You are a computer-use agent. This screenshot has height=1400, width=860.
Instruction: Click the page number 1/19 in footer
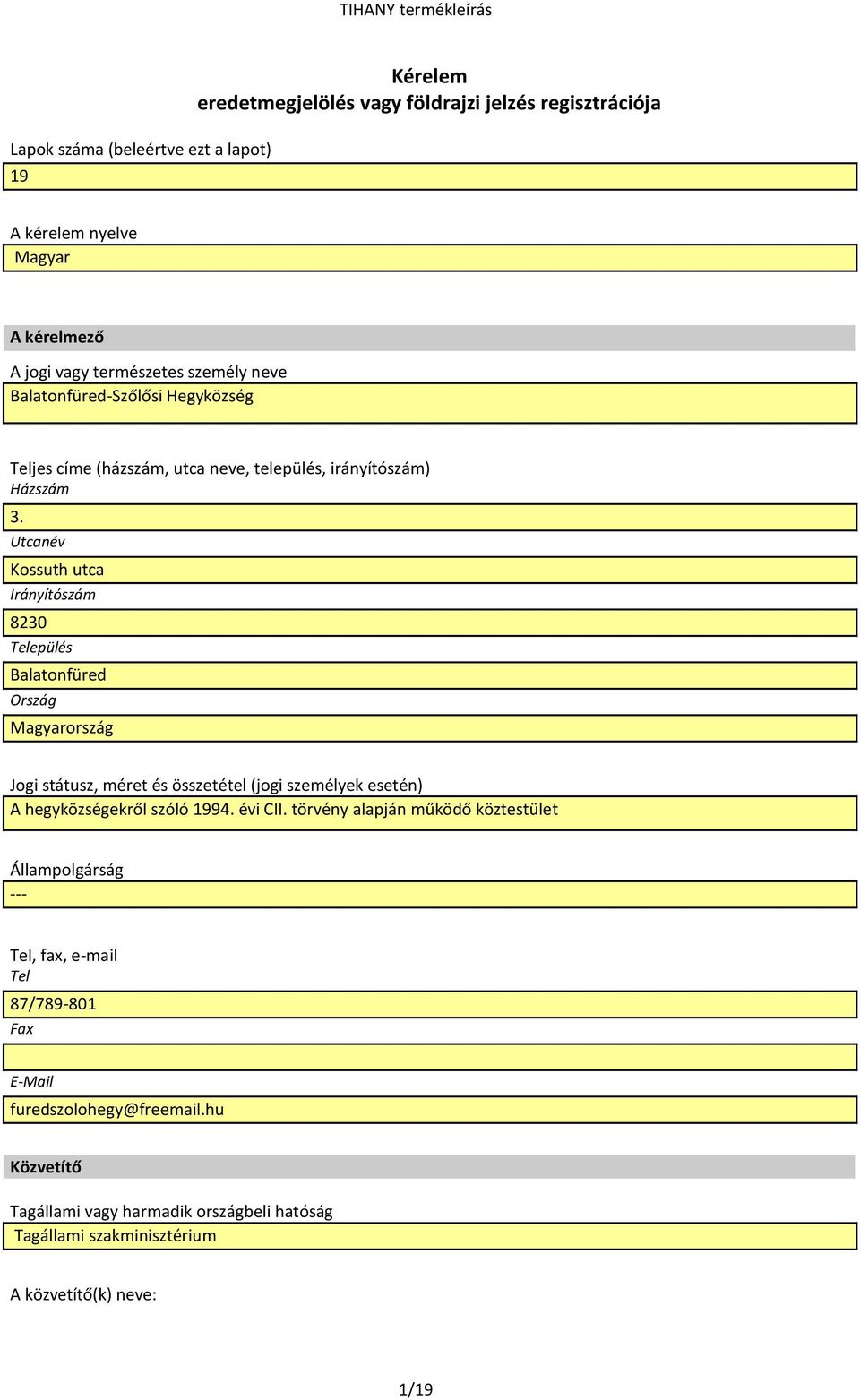tap(416, 1389)
